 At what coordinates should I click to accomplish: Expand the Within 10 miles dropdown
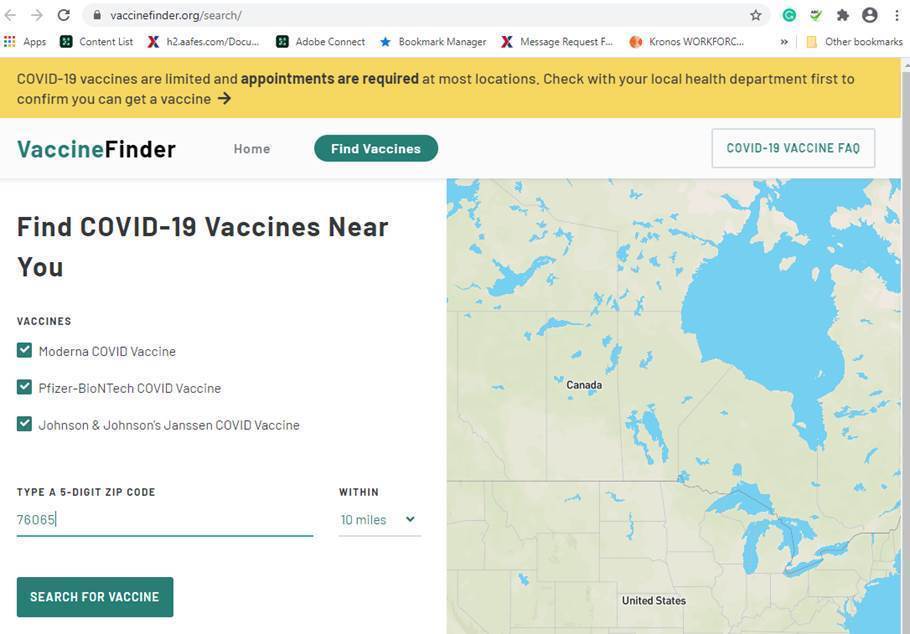tap(379, 520)
